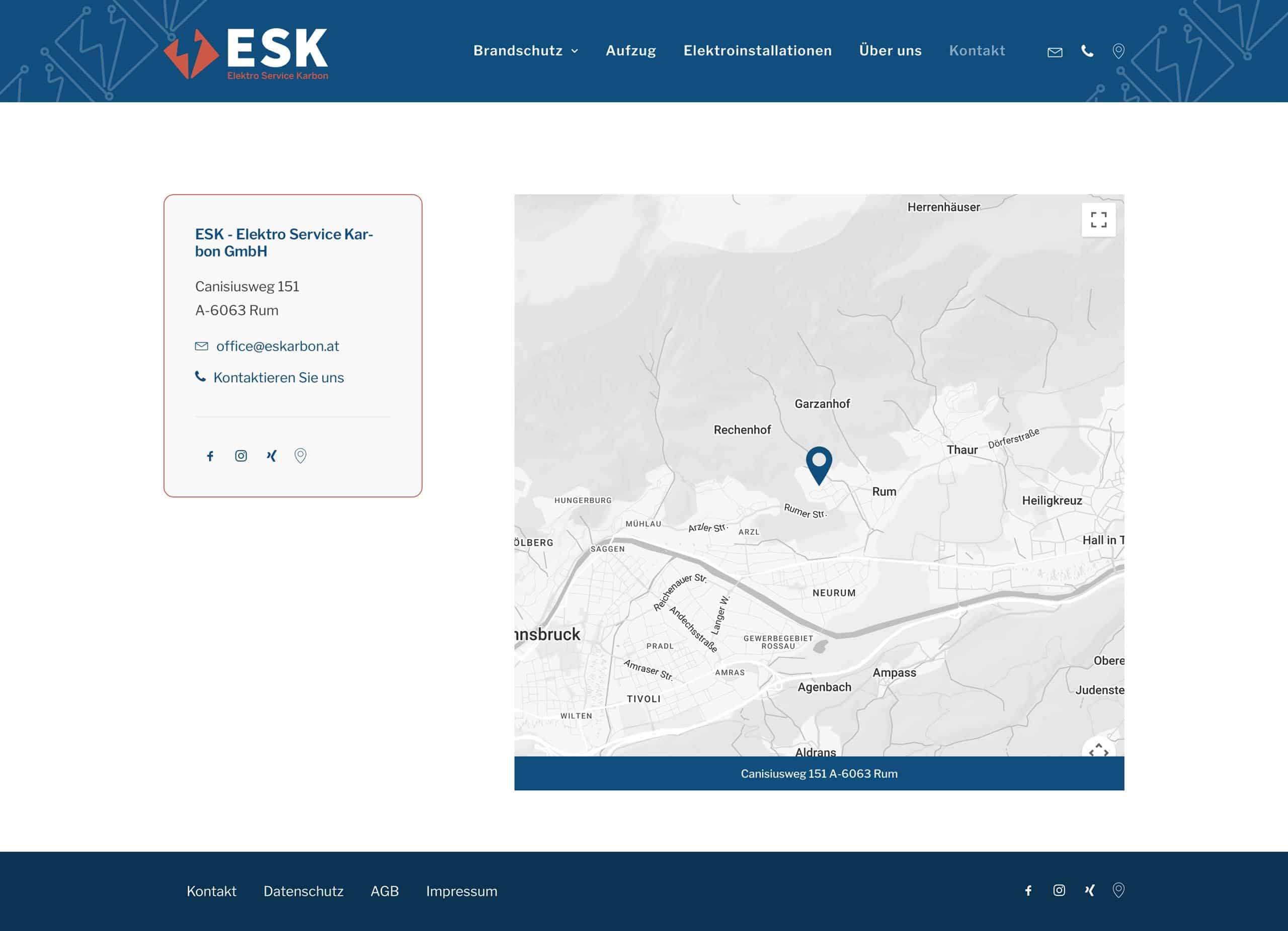This screenshot has width=1288, height=931.
Task: Open Xing icon in footer
Action: click(x=1089, y=890)
